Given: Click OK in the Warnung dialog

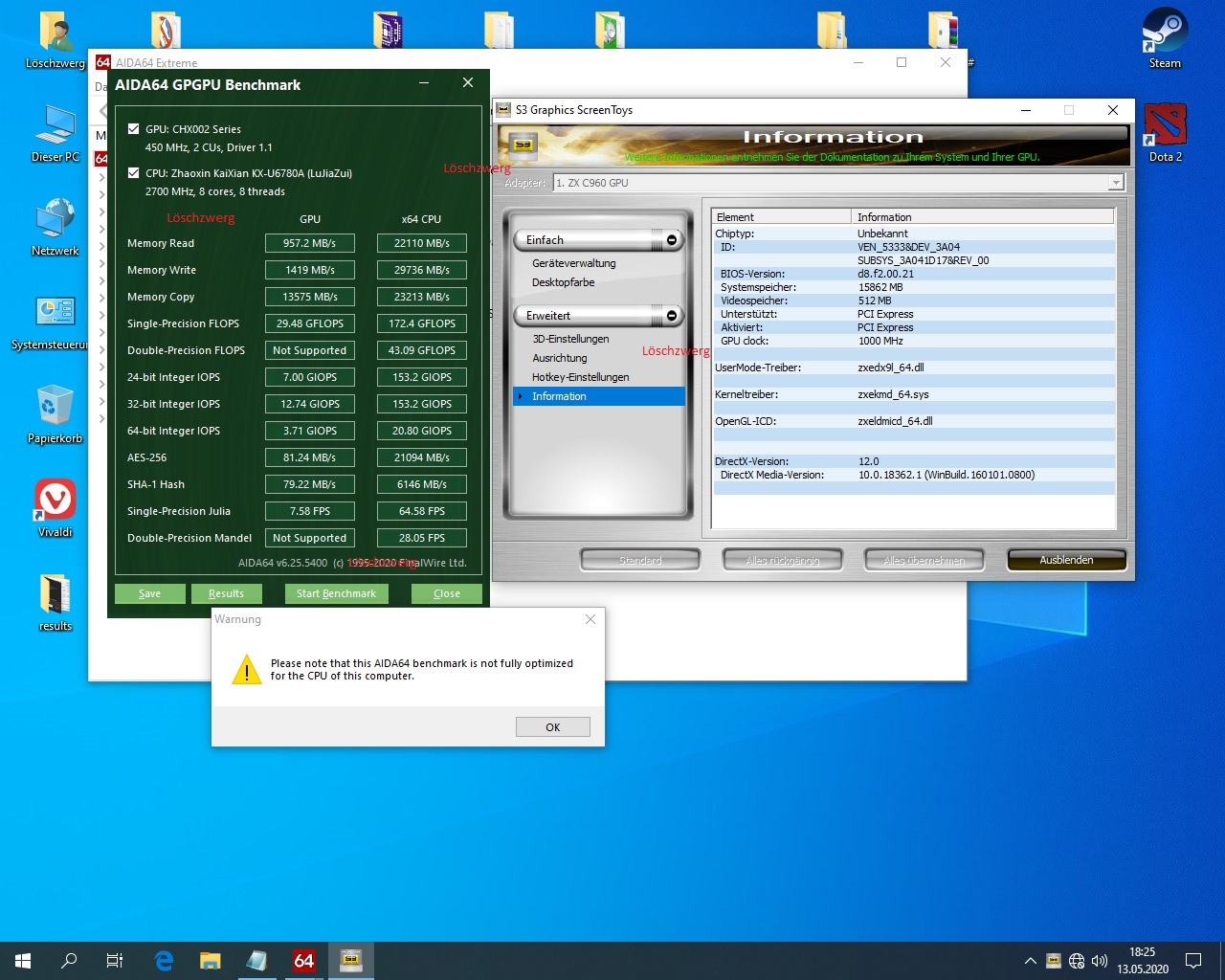Looking at the screenshot, I should pyautogui.click(x=553, y=727).
